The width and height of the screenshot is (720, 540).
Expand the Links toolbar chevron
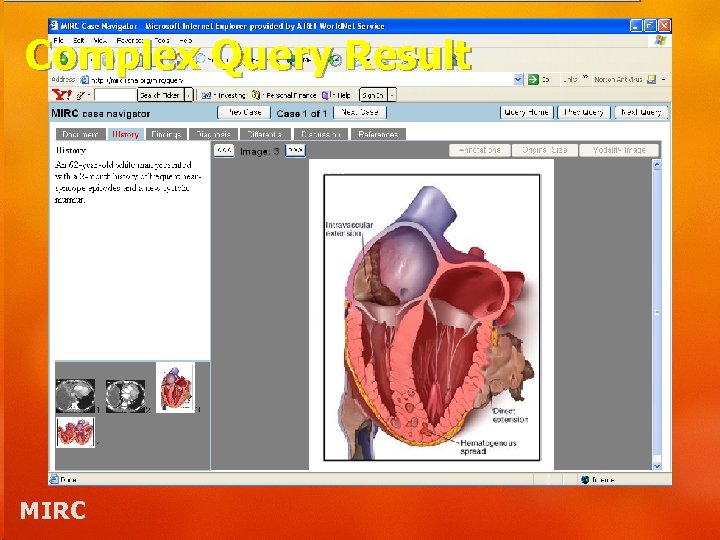(585, 78)
